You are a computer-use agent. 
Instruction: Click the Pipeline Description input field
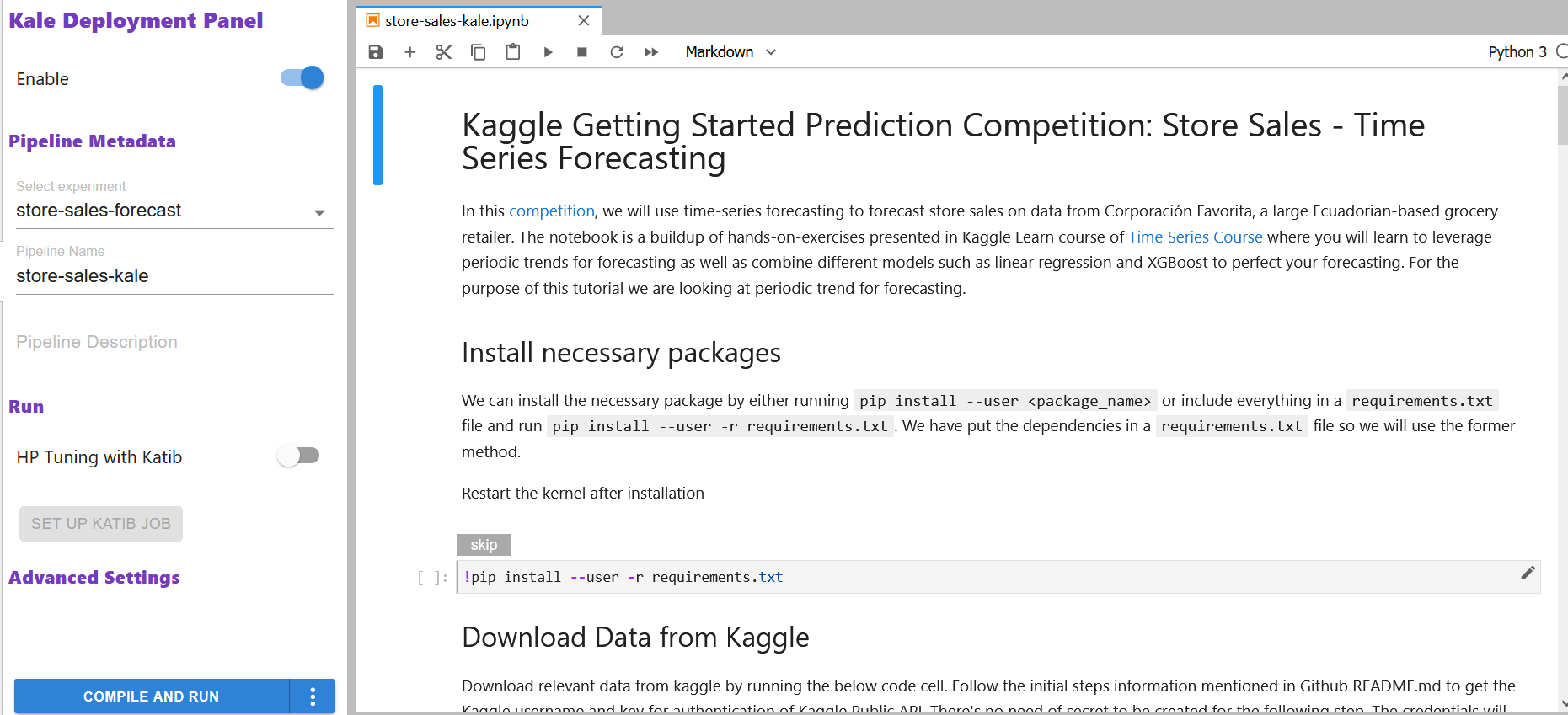(x=174, y=342)
